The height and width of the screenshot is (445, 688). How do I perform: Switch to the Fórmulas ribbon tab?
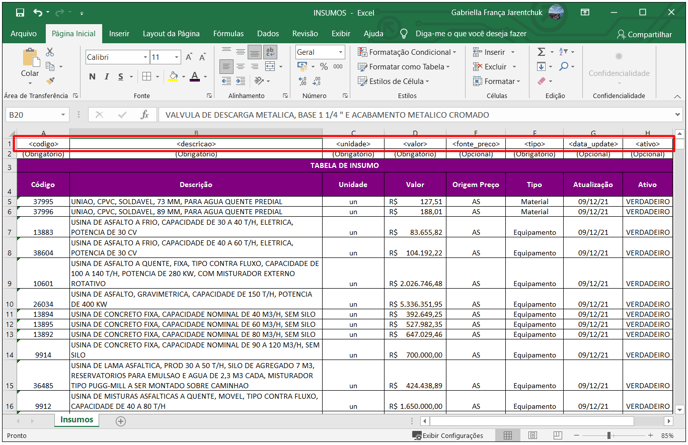228,33
